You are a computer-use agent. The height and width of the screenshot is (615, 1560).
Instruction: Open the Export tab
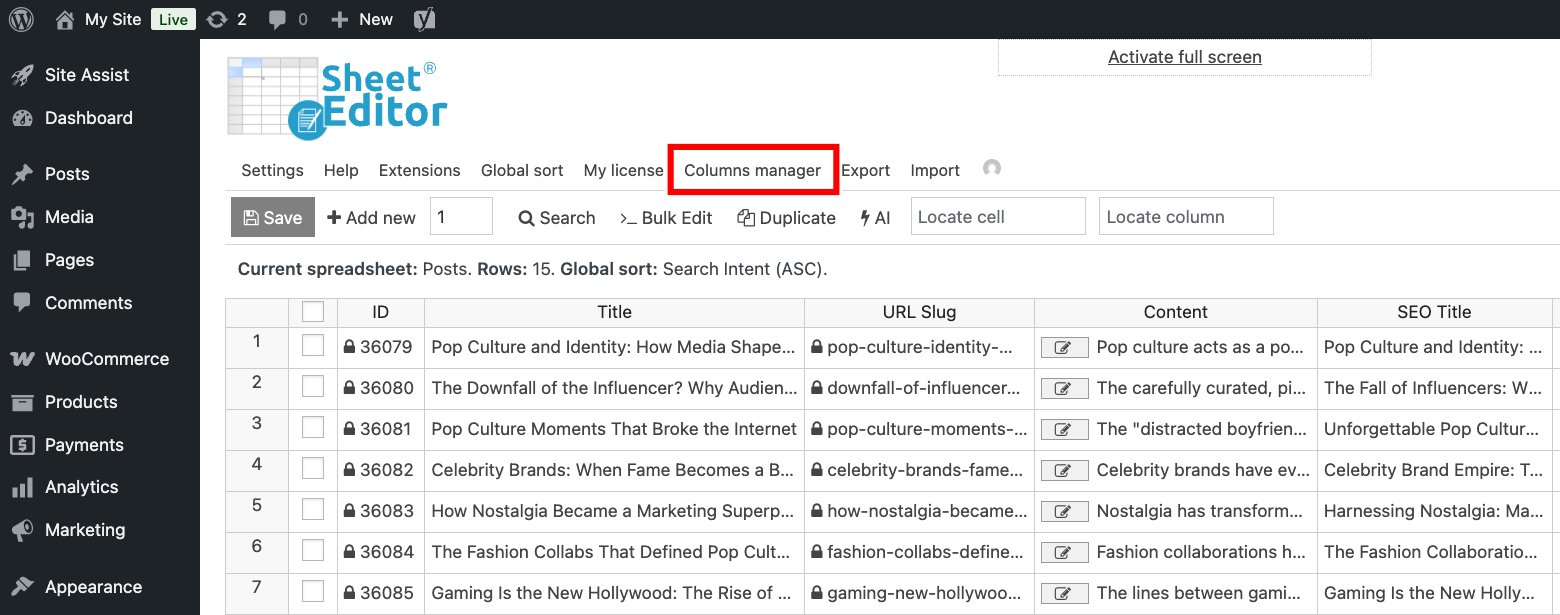click(x=865, y=169)
